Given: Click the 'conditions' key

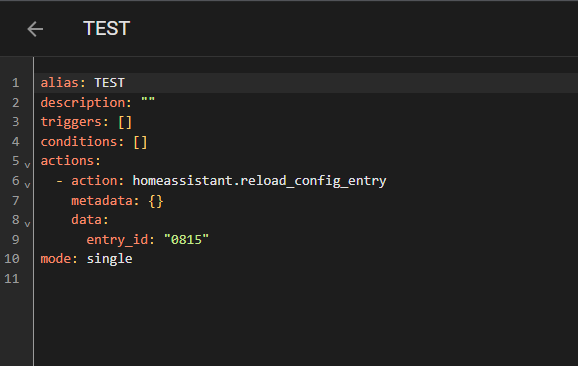Looking at the screenshot, I should point(79,142).
